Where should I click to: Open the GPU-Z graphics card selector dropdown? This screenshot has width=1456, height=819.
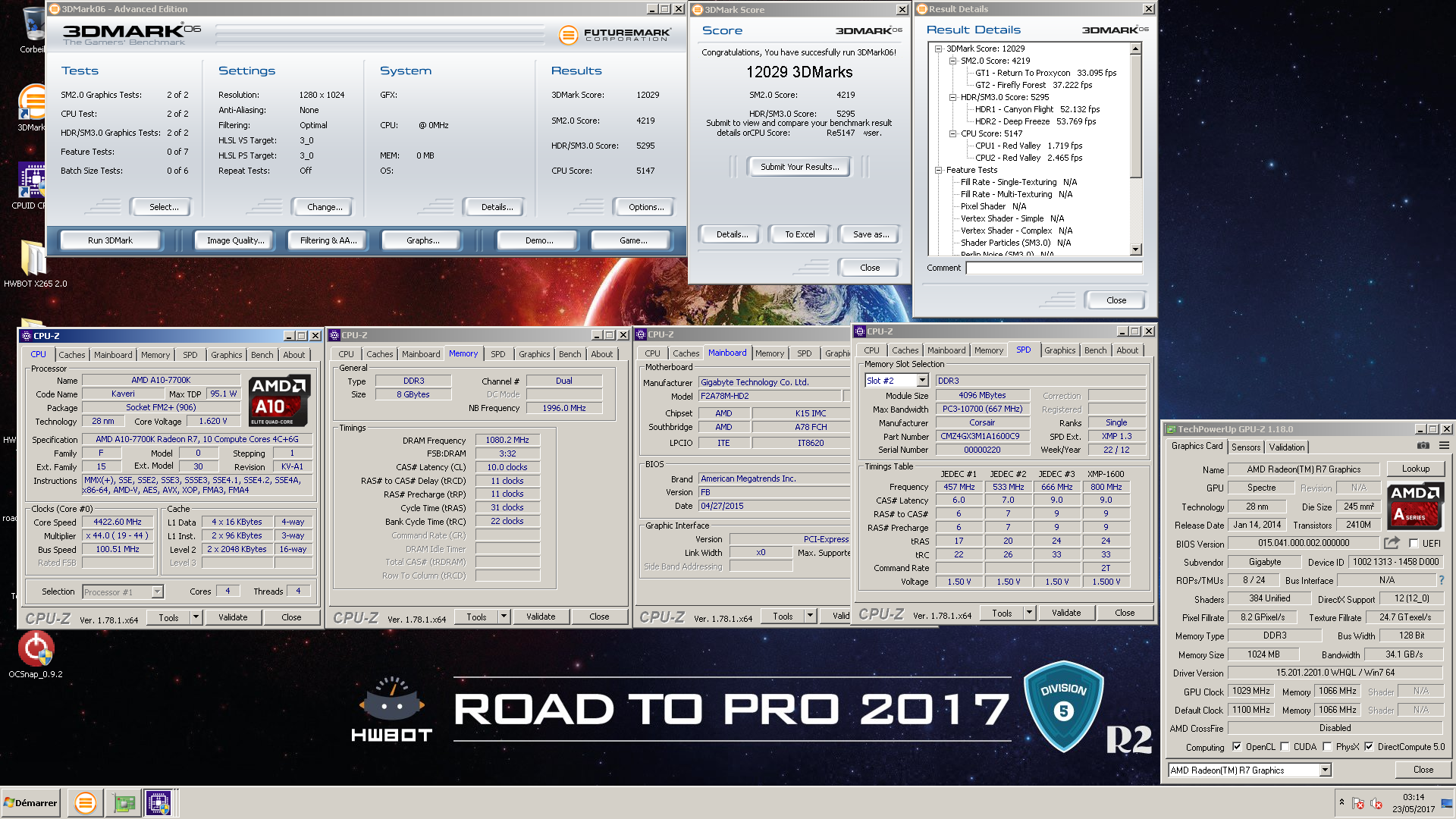[1325, 770]
